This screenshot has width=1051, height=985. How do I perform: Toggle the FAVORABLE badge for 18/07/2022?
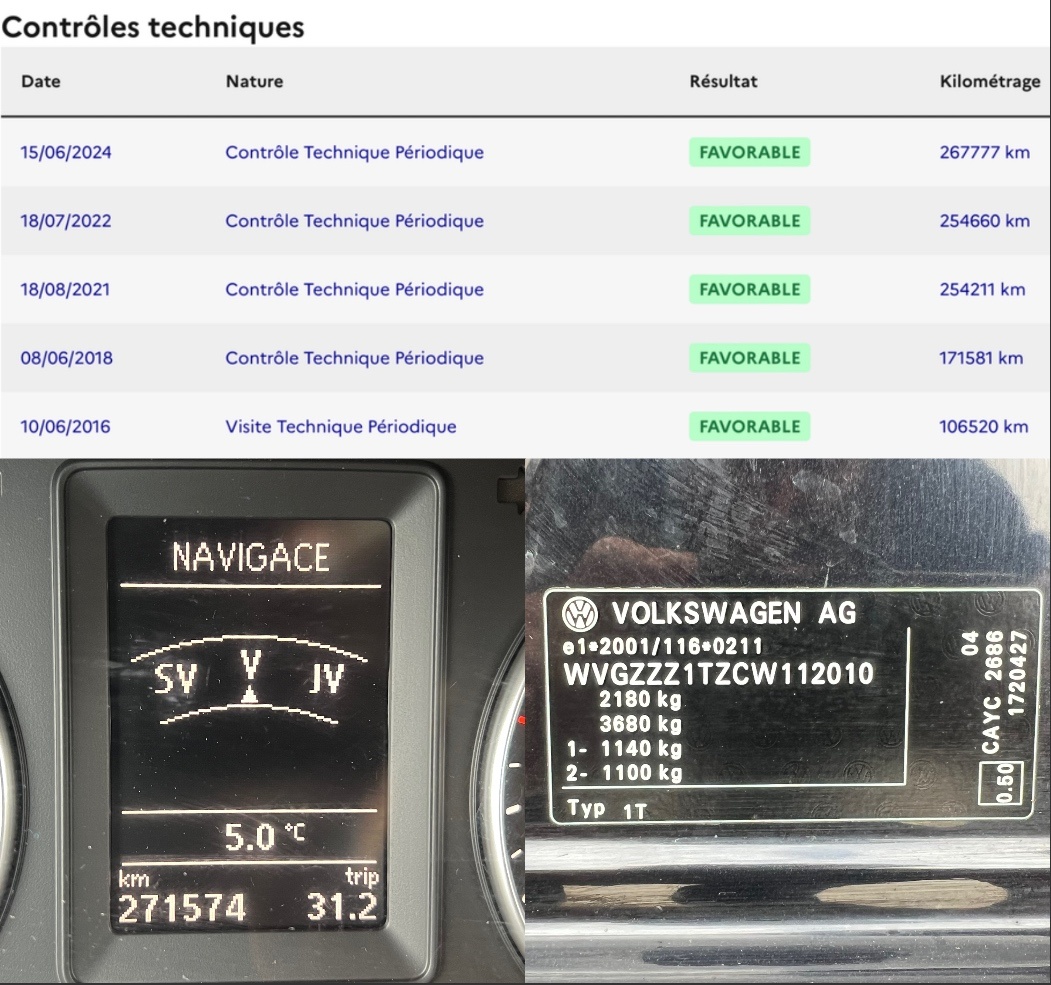tap(748, 220)
